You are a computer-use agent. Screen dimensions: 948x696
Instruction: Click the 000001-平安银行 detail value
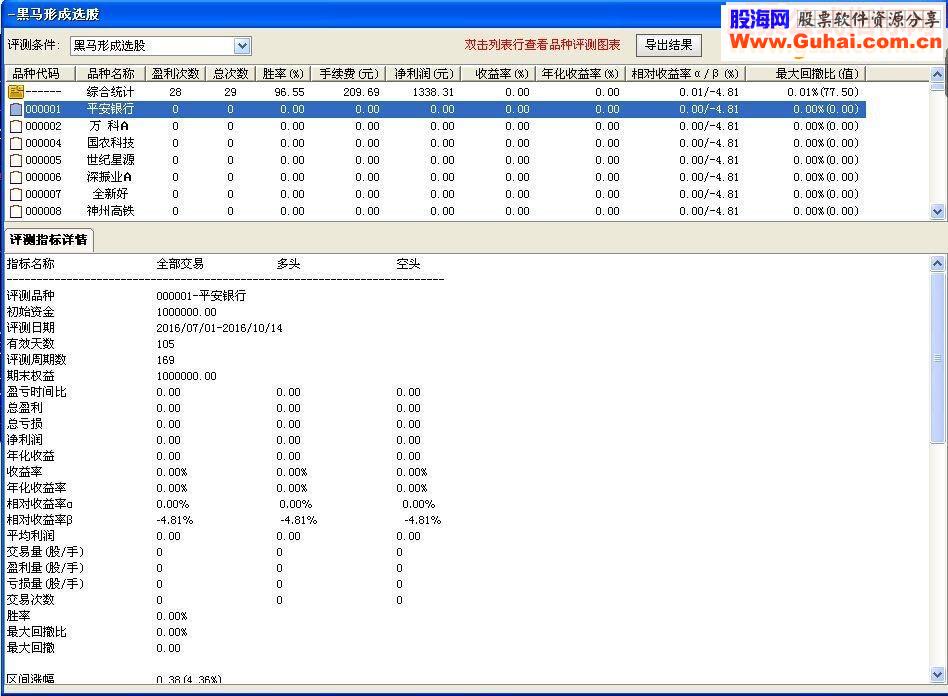pyautogui.click(x=201, y=296)
